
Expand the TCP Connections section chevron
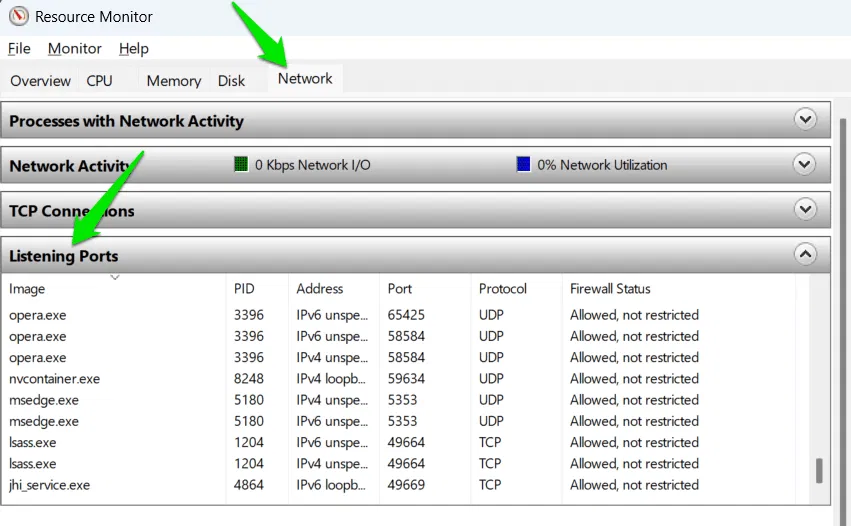click(805, 209)
